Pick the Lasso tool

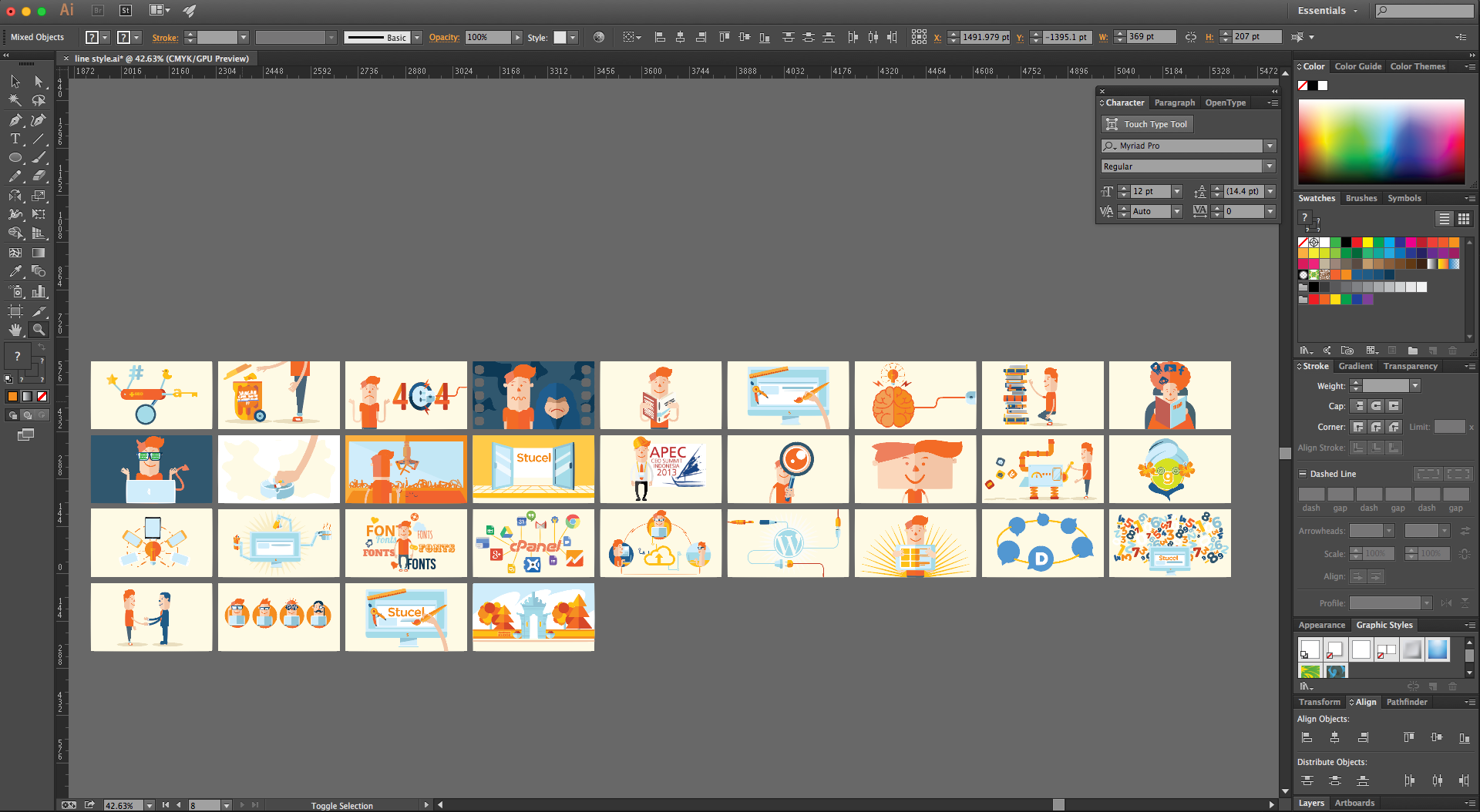pyautogui.click(x=39, y=100)
